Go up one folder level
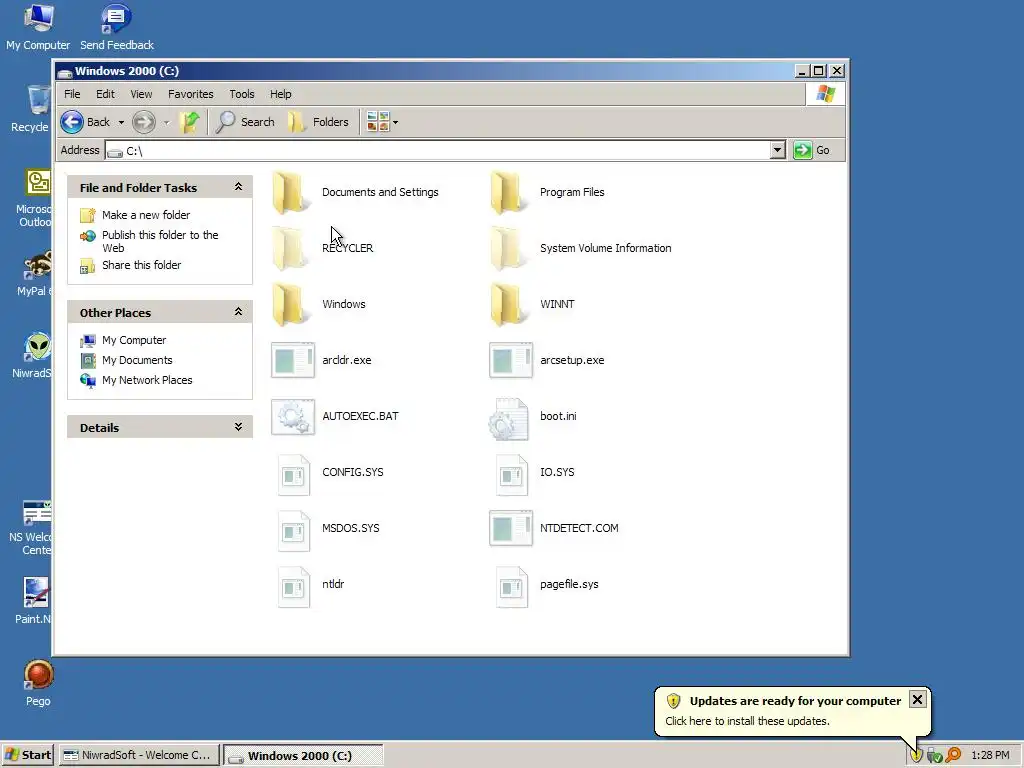 (x=190, y=122)
